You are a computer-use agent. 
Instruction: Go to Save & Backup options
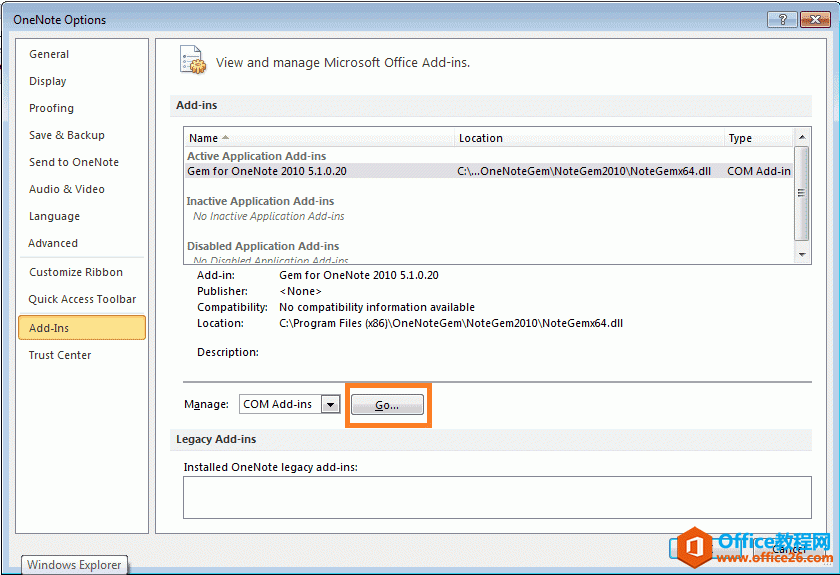pos(67,135)
